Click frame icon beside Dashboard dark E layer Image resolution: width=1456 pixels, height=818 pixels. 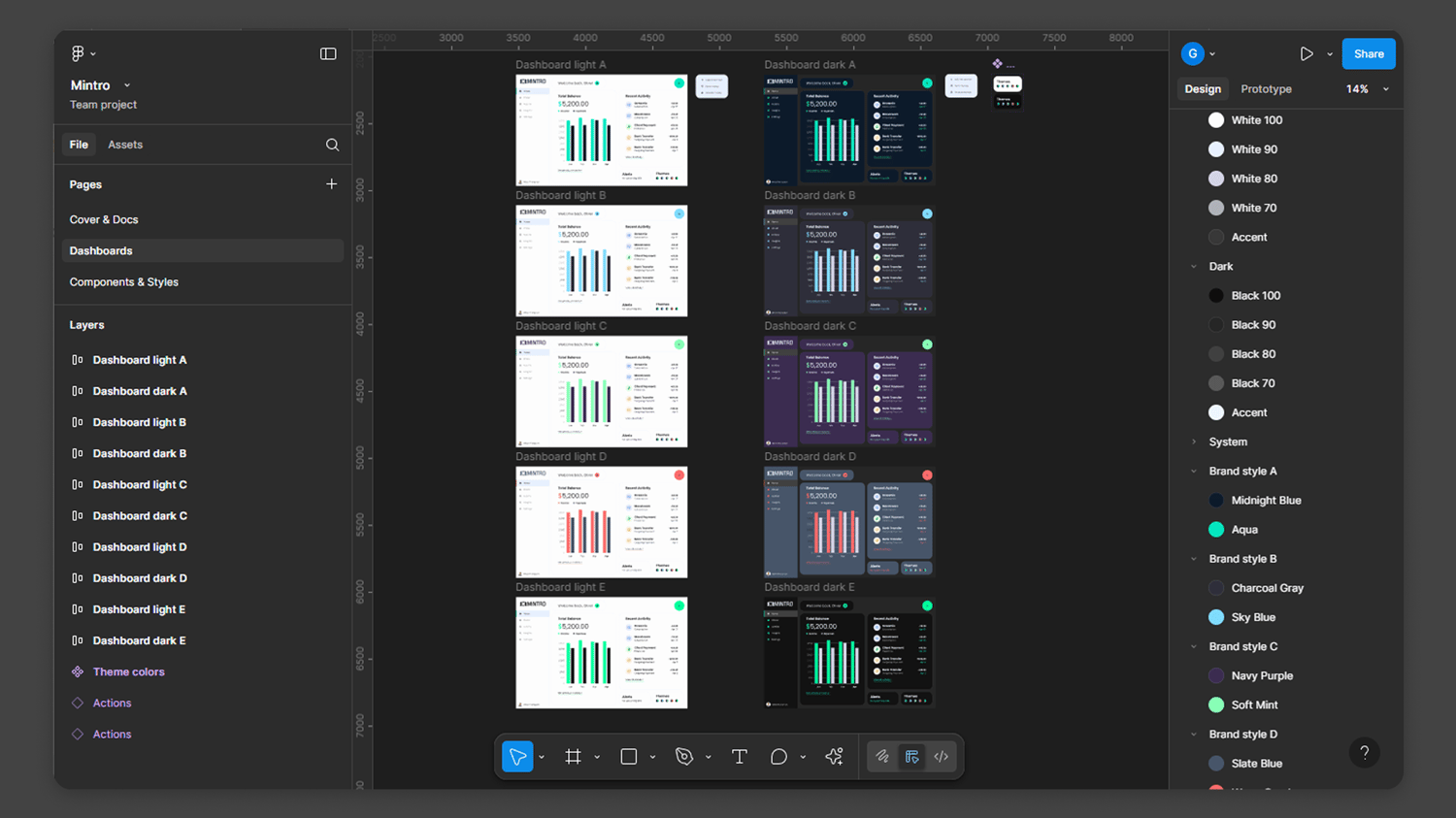coord(78,640)
